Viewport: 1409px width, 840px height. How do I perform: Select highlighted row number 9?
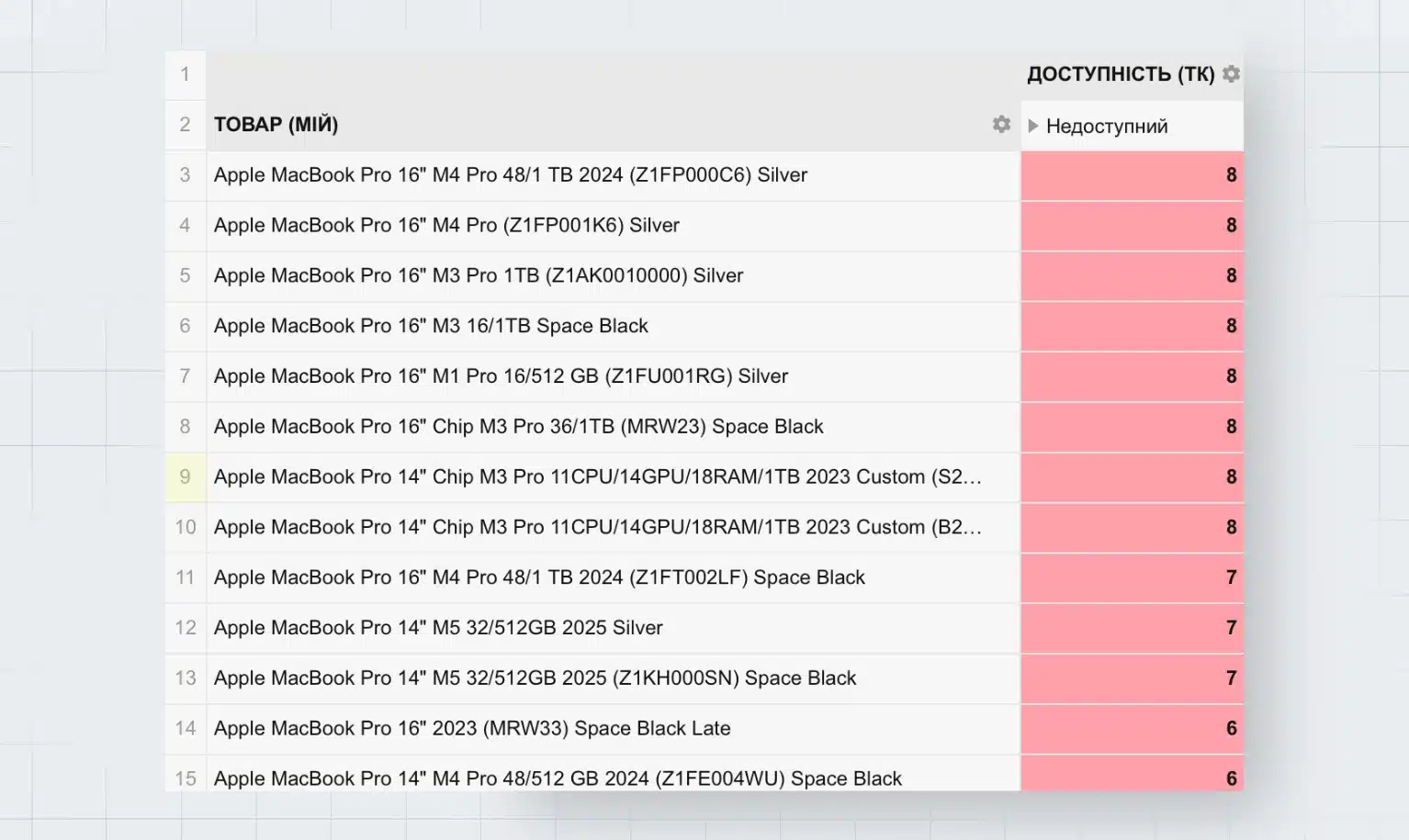click(x=186, y=477)
